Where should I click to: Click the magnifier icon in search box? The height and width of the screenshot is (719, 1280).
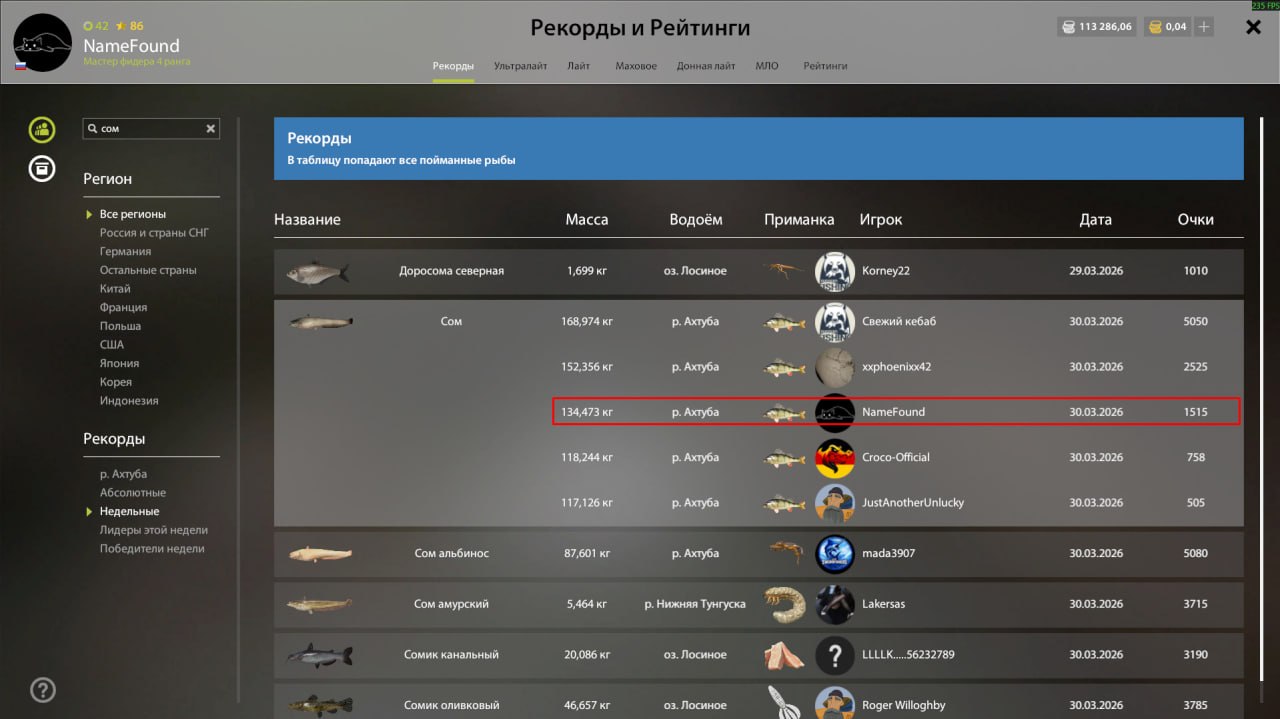(x=93, y=129)
